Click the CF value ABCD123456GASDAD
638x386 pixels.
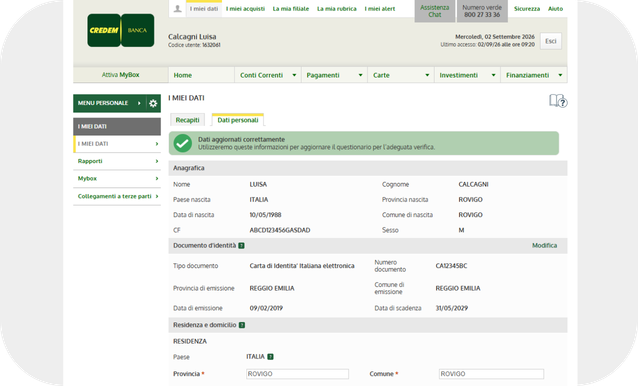point(280,230)
